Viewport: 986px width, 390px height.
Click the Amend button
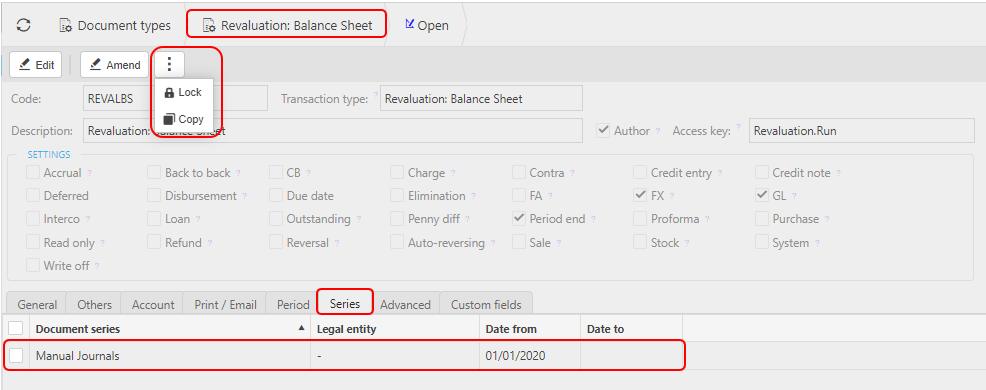click(x=114, y=65)
